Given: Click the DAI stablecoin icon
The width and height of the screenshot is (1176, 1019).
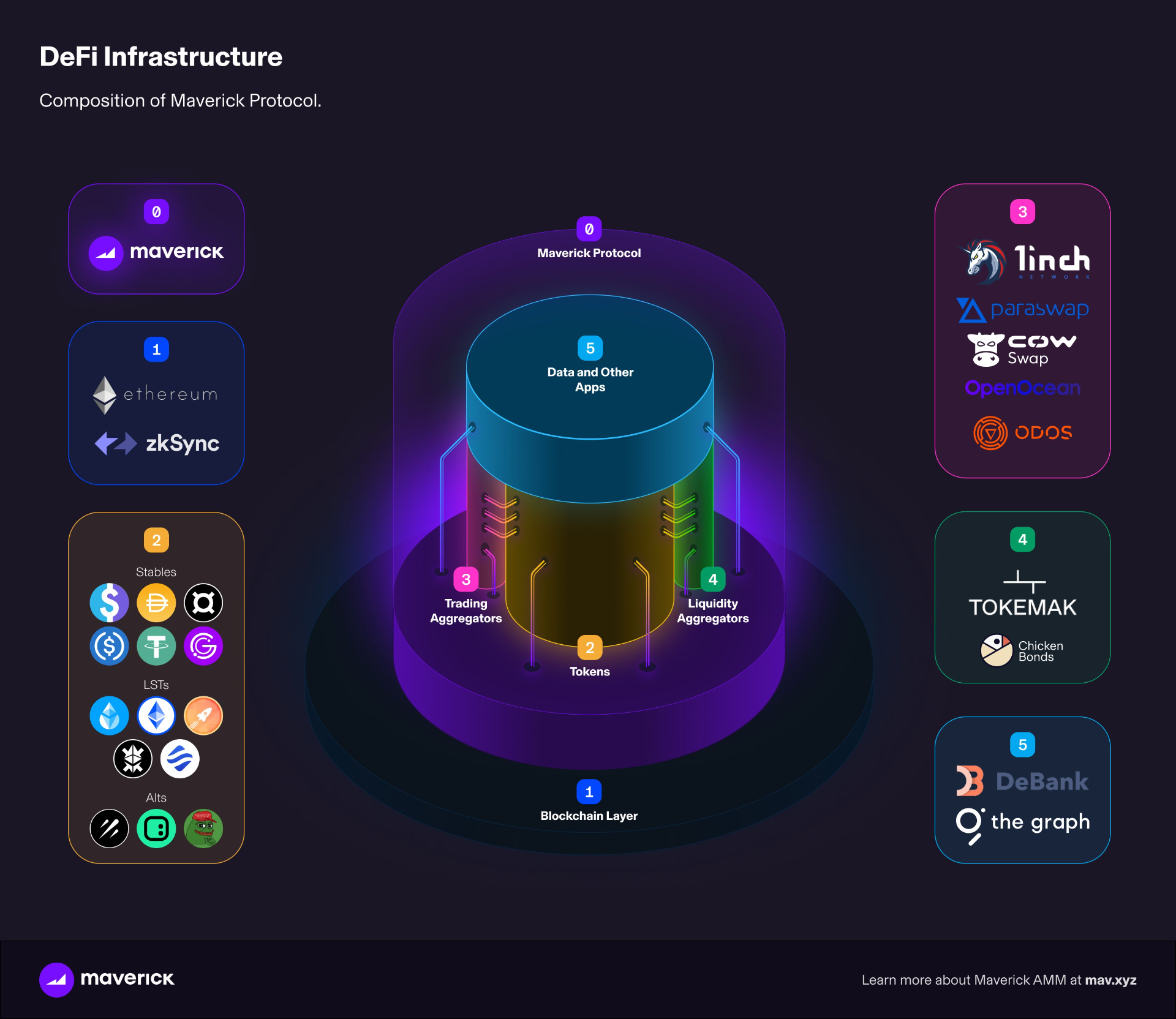Looking at the screenshot, I should click(x=156, y=603).
